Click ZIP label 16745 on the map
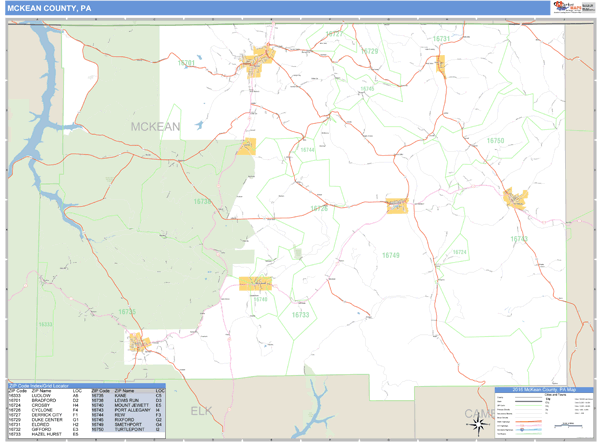The width and height of the screenshot is (600, 442). 367,89
